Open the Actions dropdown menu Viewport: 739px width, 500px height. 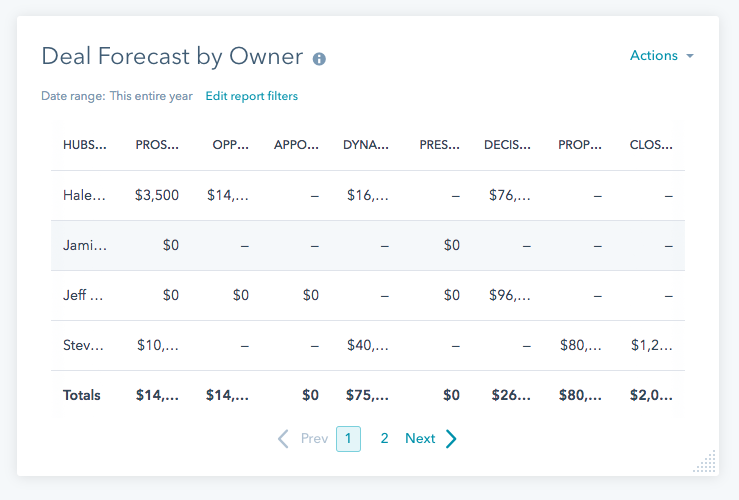[x=661, y=56]
